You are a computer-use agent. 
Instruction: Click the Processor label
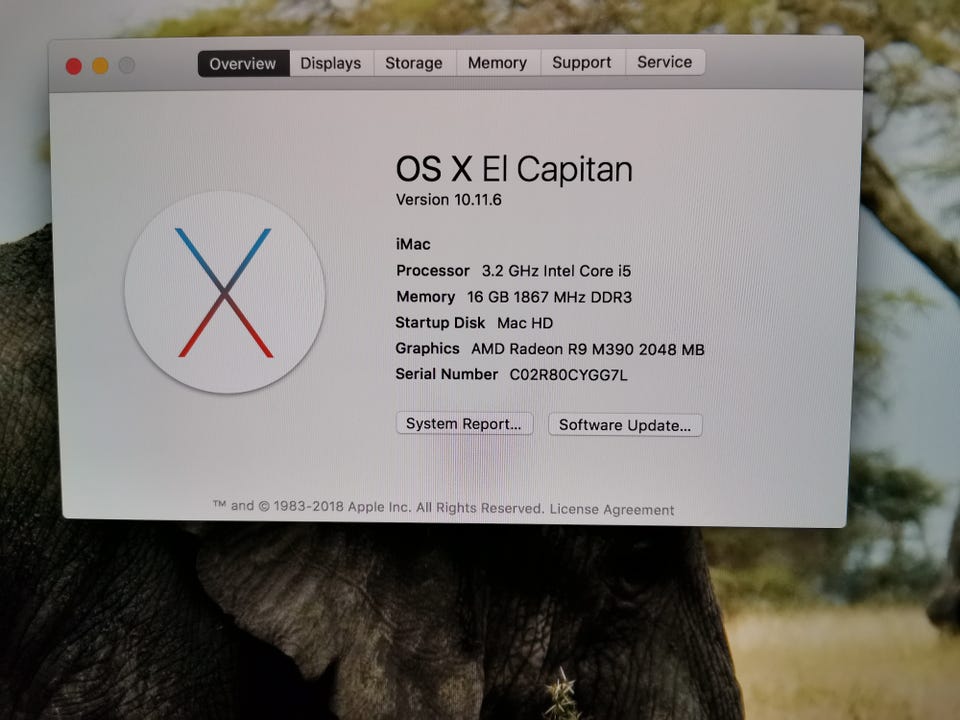point(433,271)
